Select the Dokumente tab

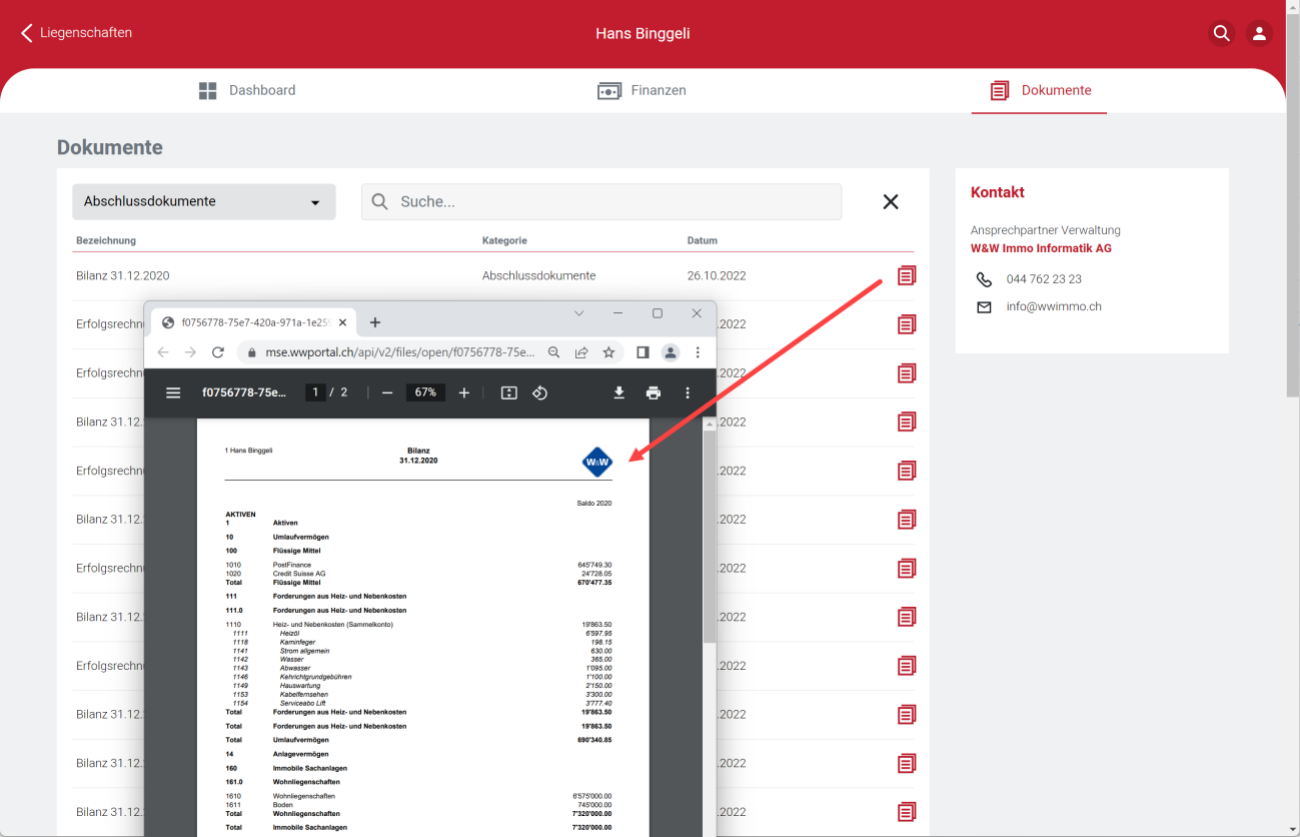(x=1040, y=91)
